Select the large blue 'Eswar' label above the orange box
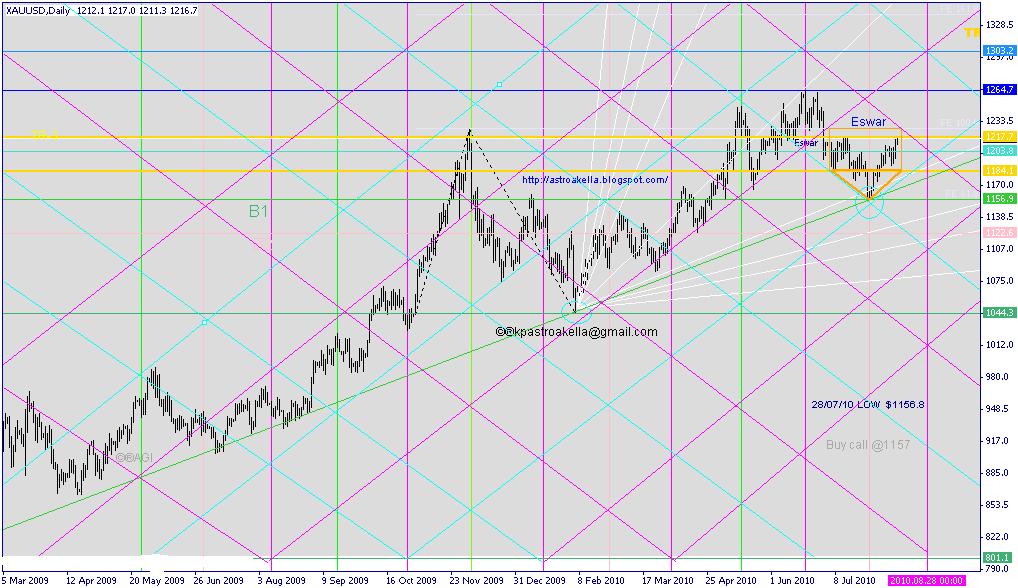Viewport: 1018px width, 588px height. 868,121
